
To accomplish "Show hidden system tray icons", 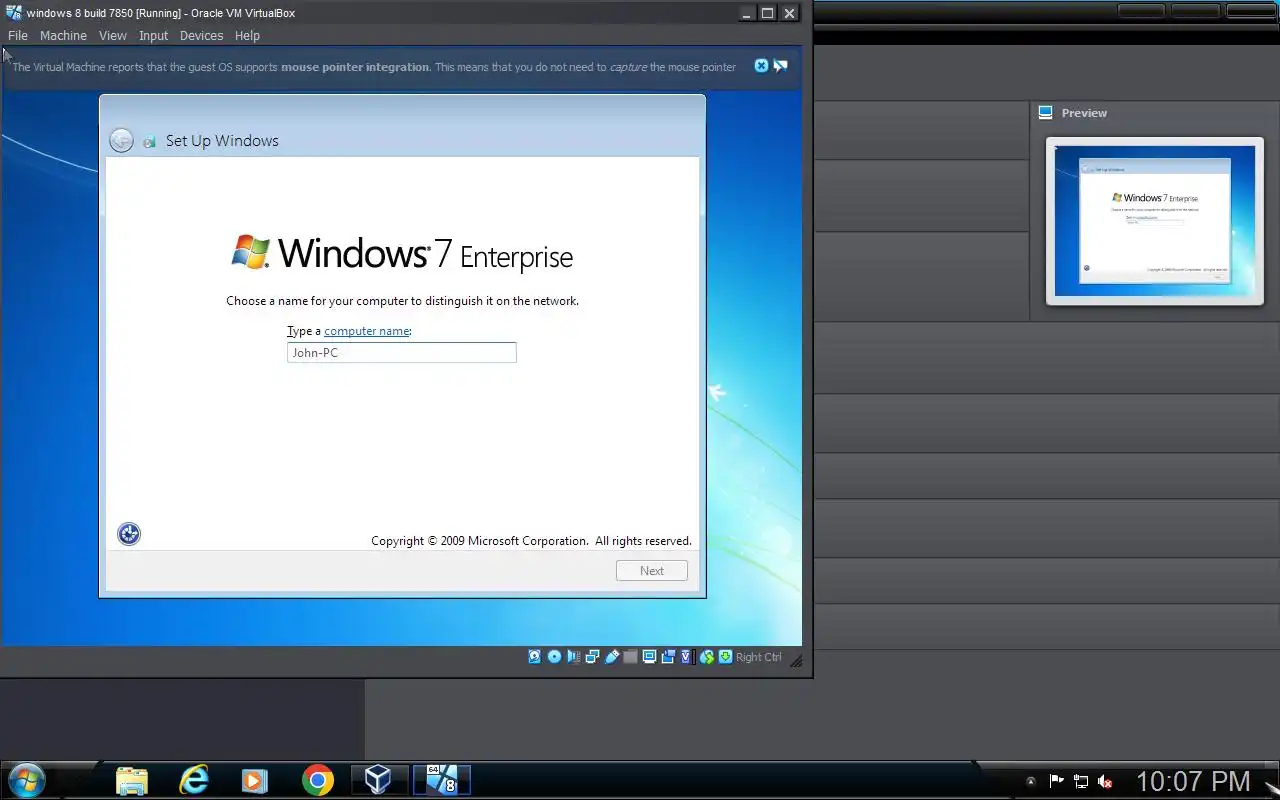I will coord(1031,781).
